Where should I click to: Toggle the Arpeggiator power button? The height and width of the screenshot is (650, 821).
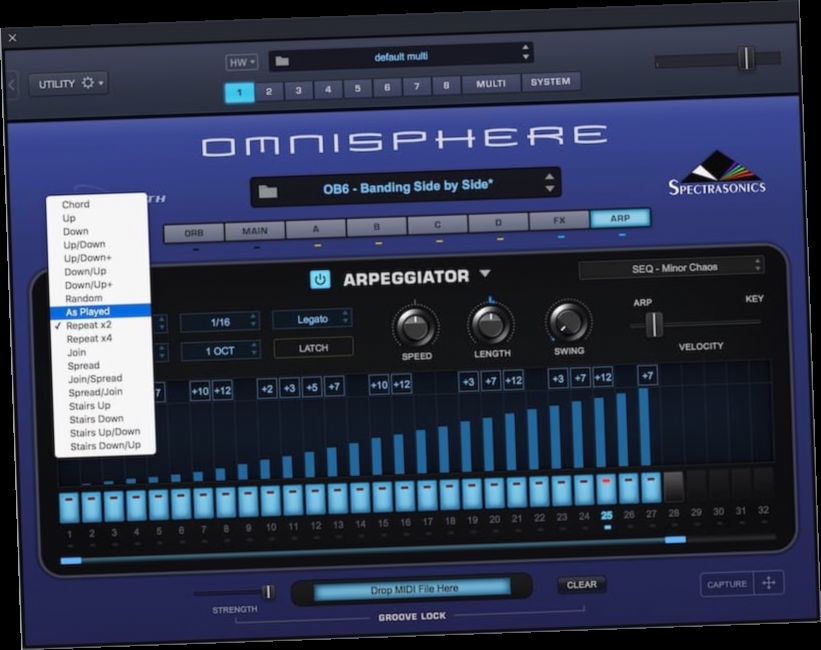point(320,279)
